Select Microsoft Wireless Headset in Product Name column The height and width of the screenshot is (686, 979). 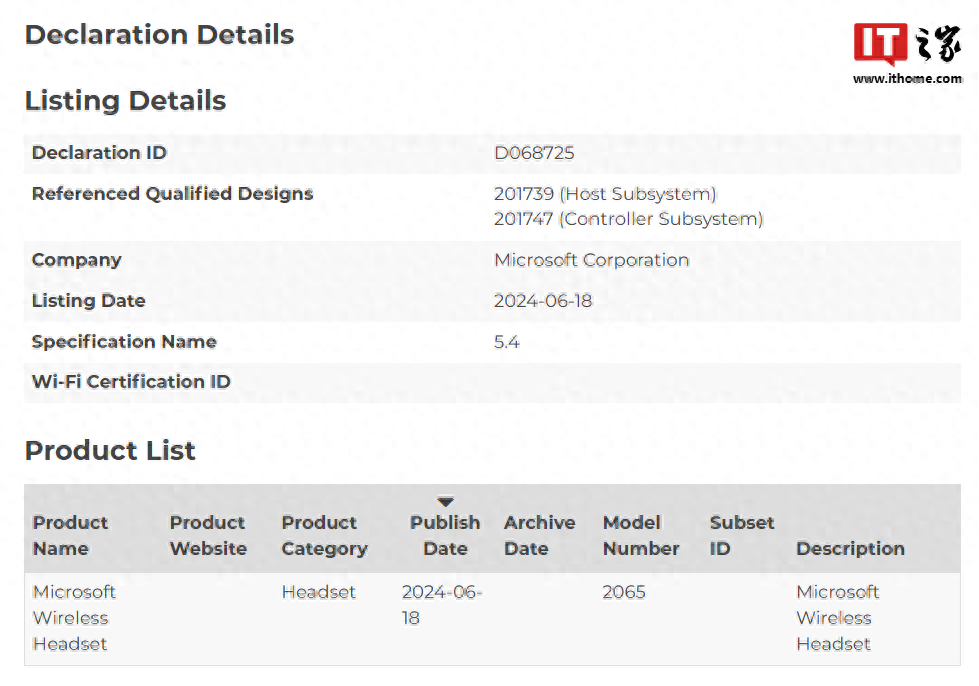tap(74, 618)
